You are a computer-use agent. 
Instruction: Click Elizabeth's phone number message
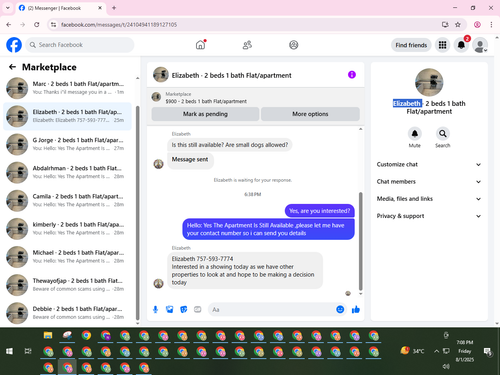point(245,270)
